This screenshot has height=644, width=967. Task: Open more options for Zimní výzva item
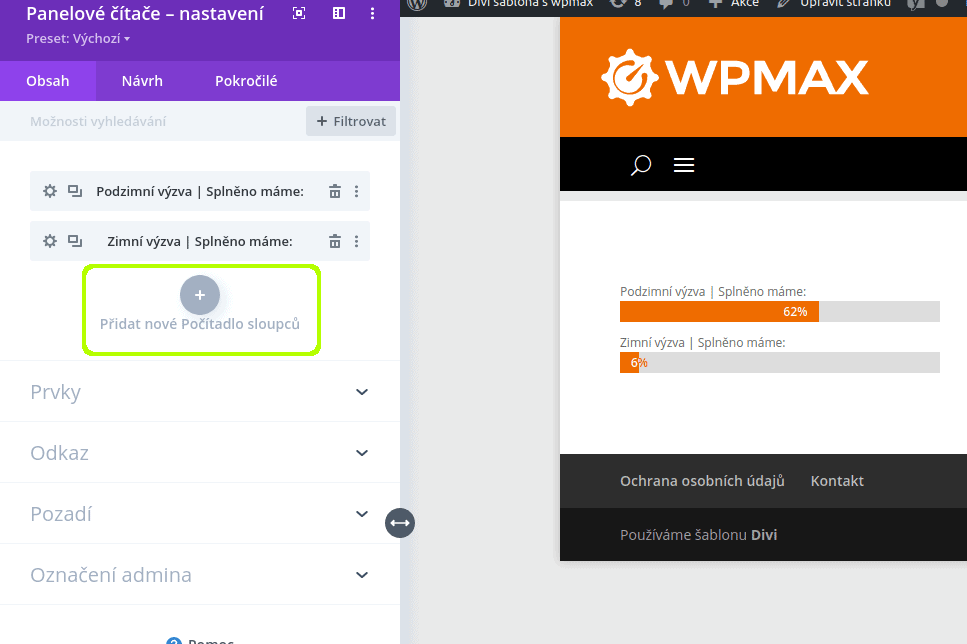(356, 241)
